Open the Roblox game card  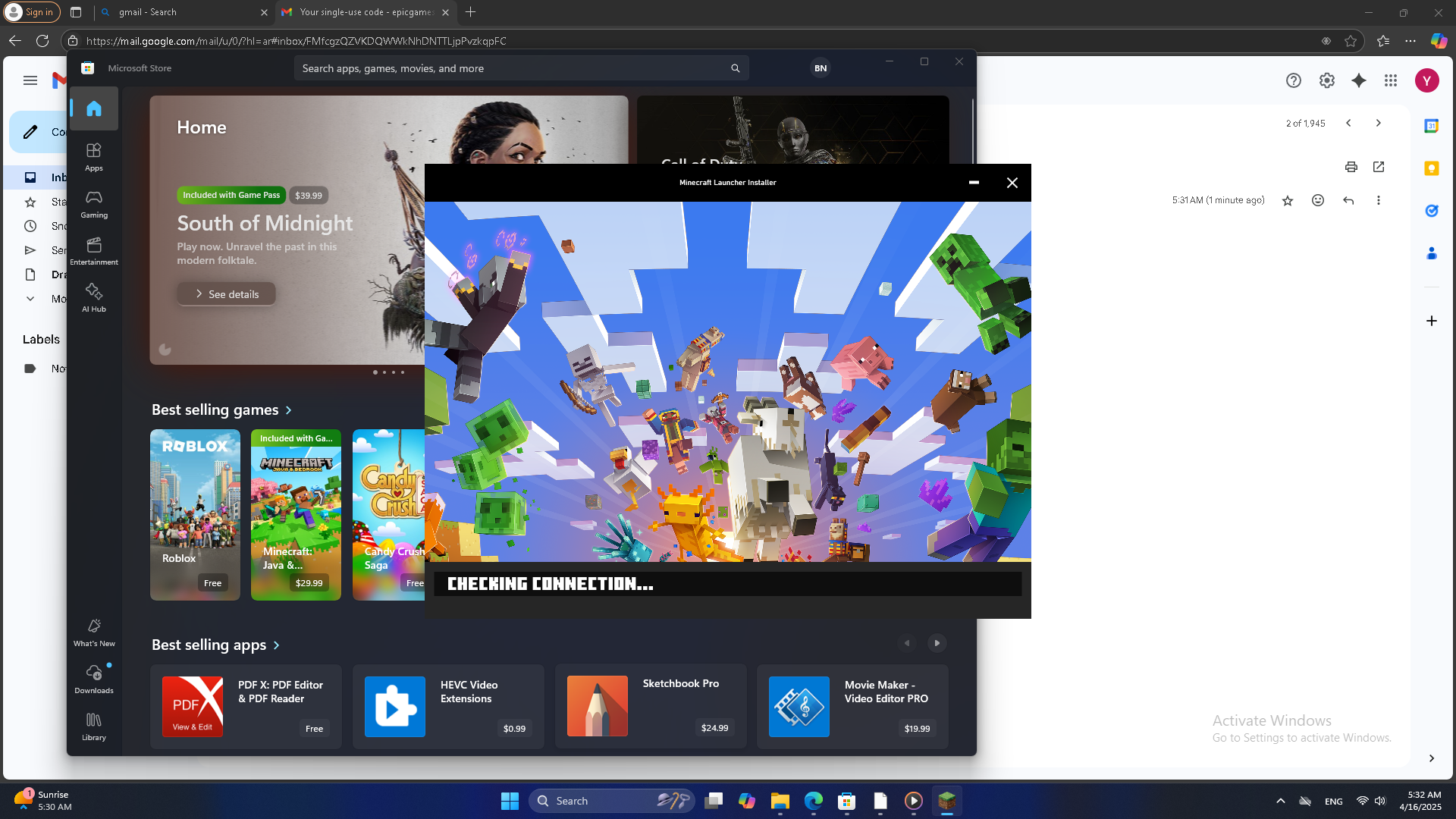pos(195,515)
